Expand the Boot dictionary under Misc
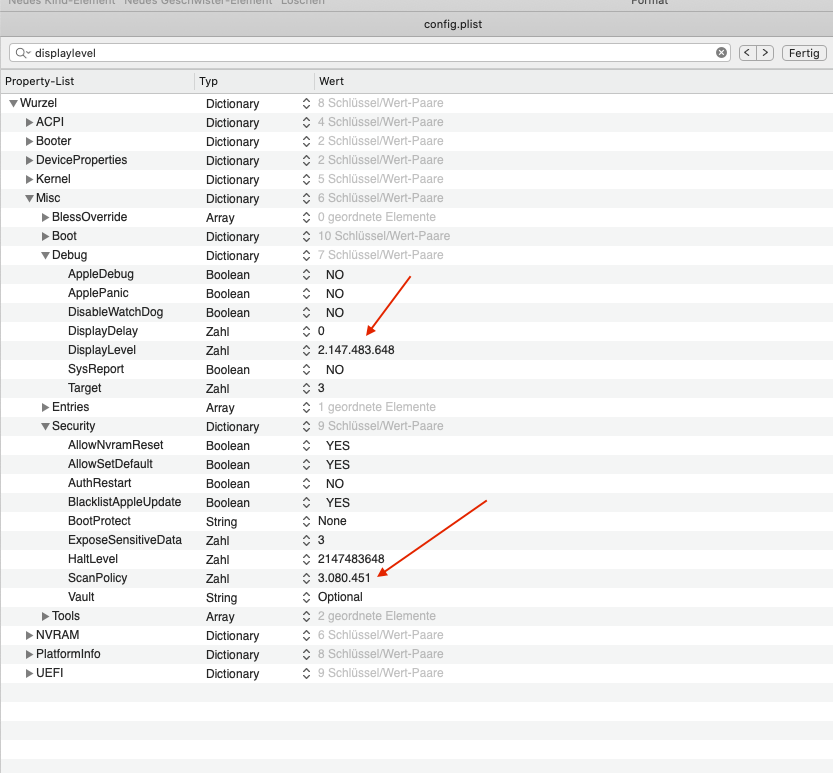The height and width of the screenshot is (773, 833). coord(45,236)
